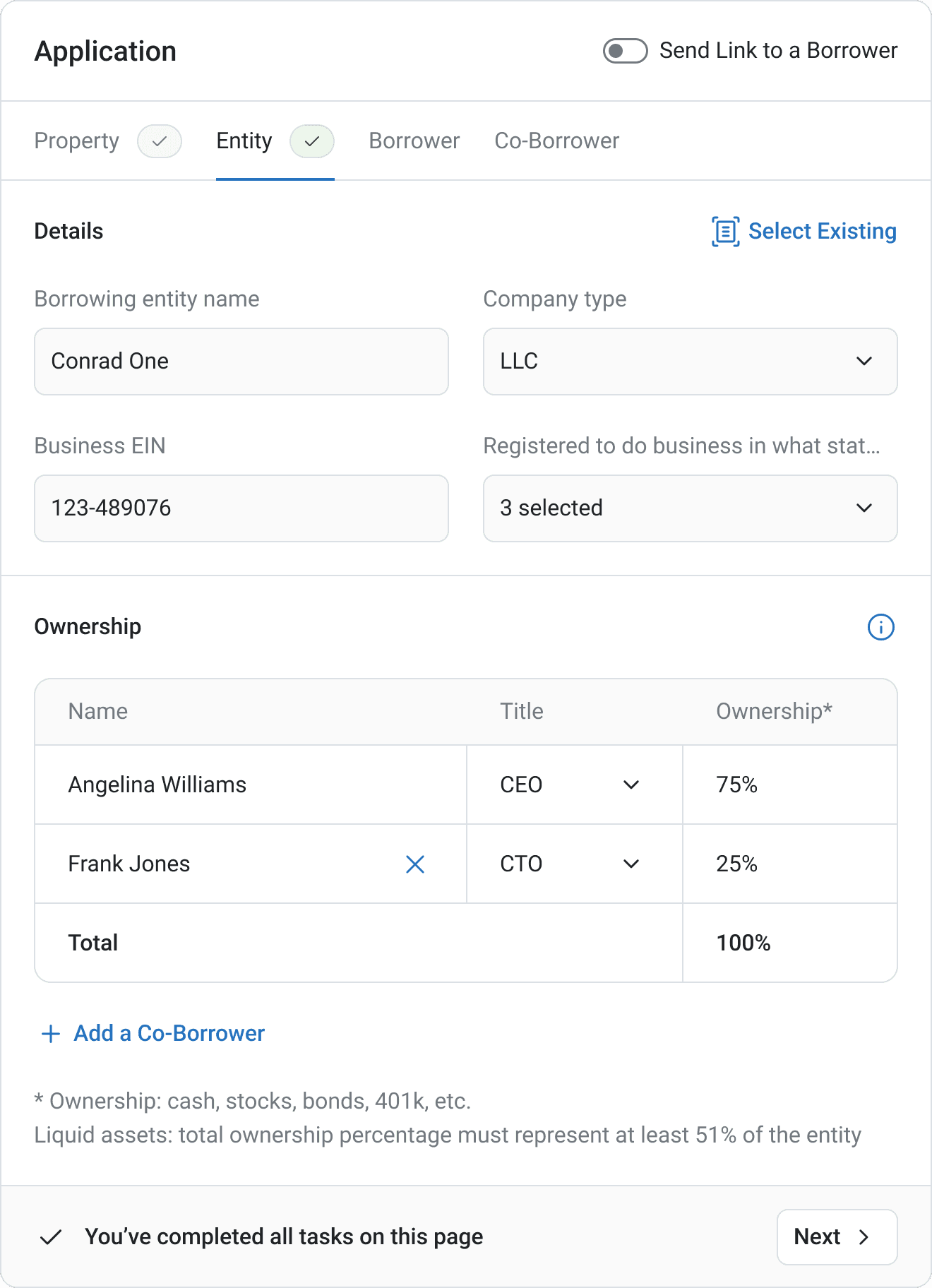This screenshot has height=1288, width=932.
Task: Click the Borrowing entity name field
Action: [241, 362]
